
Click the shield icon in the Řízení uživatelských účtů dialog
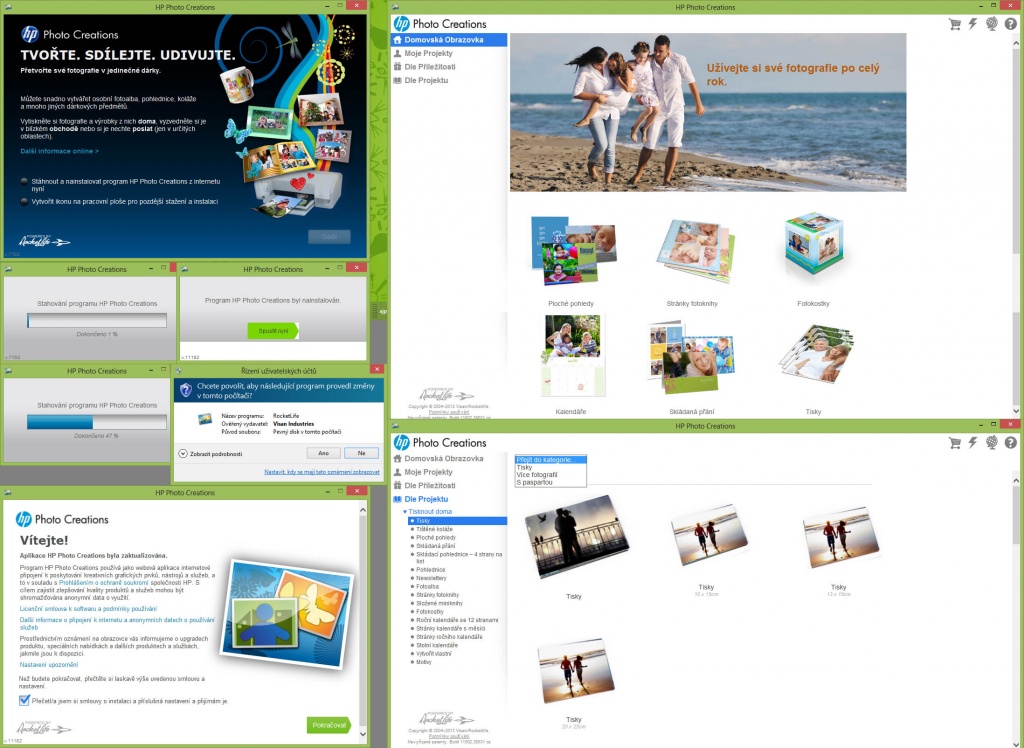click(185, 390)
